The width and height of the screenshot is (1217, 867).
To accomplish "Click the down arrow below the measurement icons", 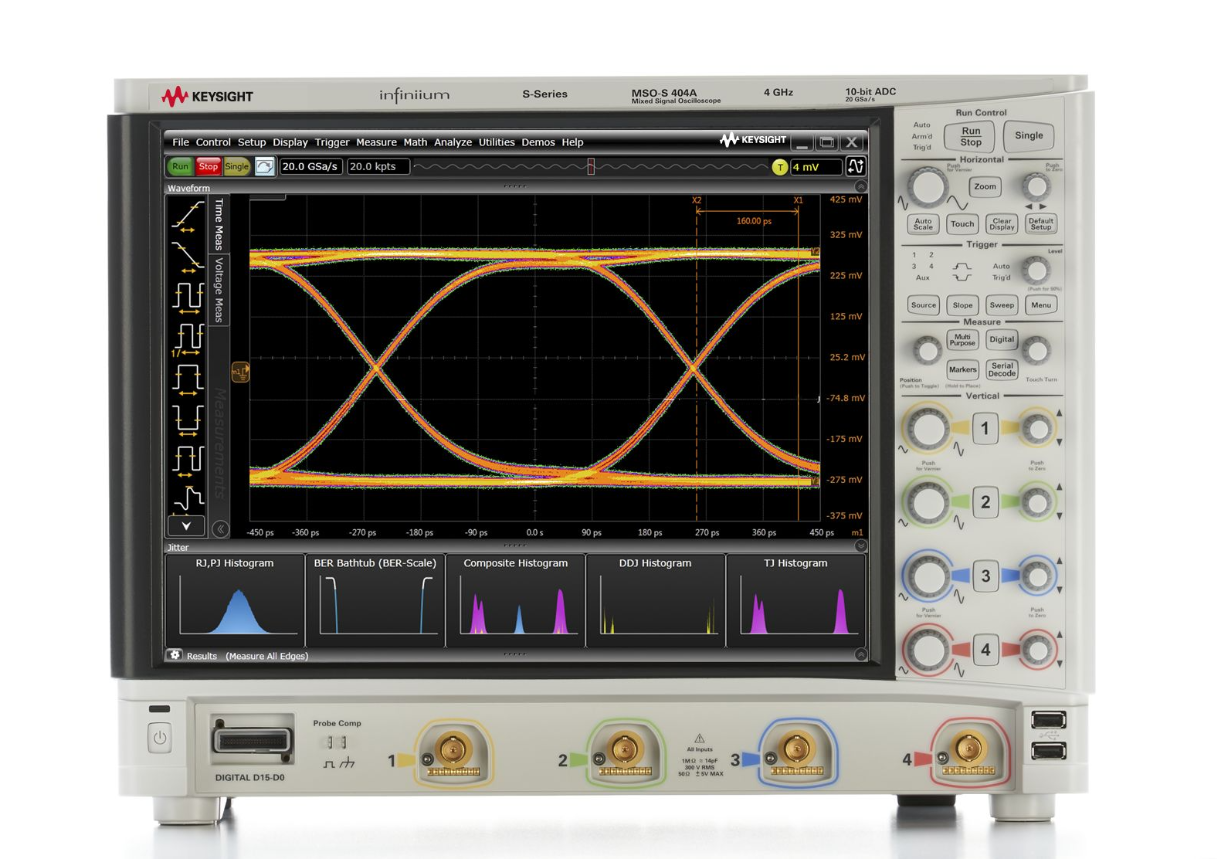I will 186,526.
